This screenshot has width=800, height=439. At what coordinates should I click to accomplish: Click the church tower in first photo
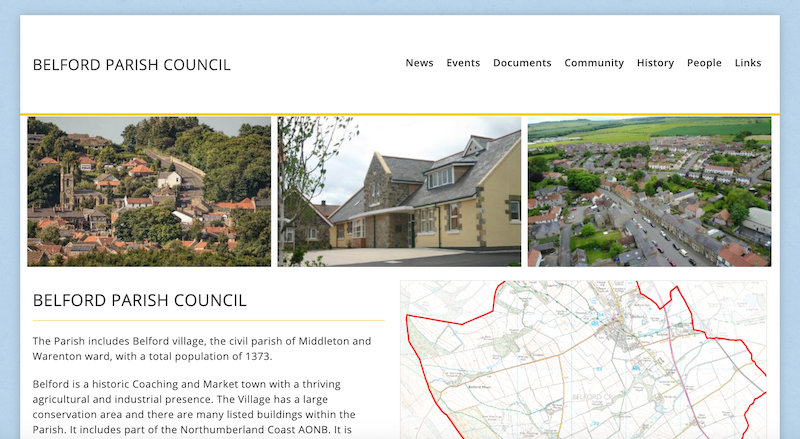(66, 186)
